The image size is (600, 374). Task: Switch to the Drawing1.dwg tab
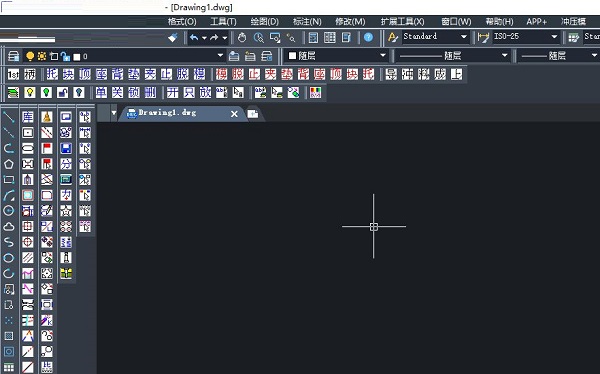167,113
